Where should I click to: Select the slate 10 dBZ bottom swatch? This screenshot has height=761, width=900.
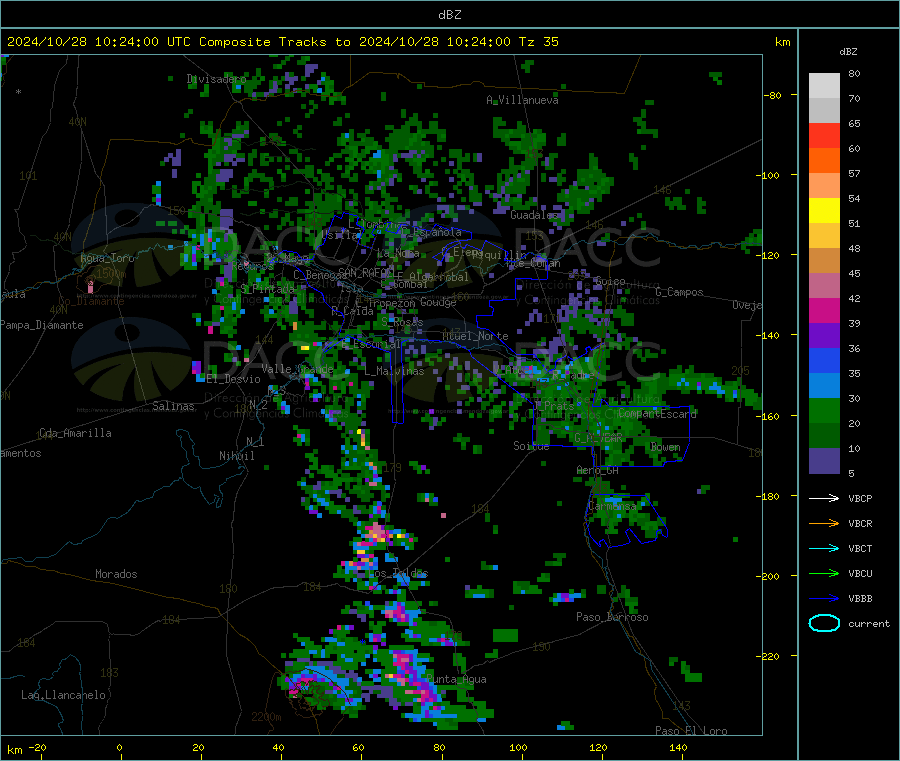pos(824,461)
